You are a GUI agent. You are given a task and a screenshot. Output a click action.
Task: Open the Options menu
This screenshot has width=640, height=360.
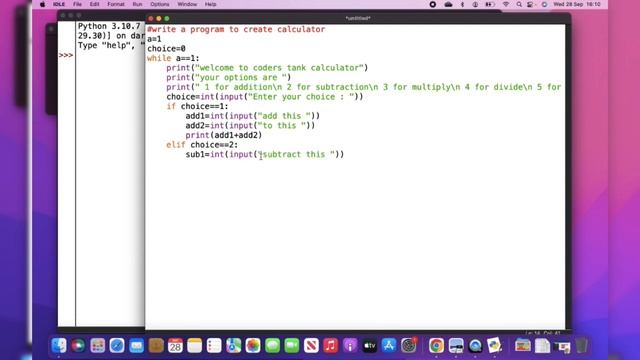[160, 4]
